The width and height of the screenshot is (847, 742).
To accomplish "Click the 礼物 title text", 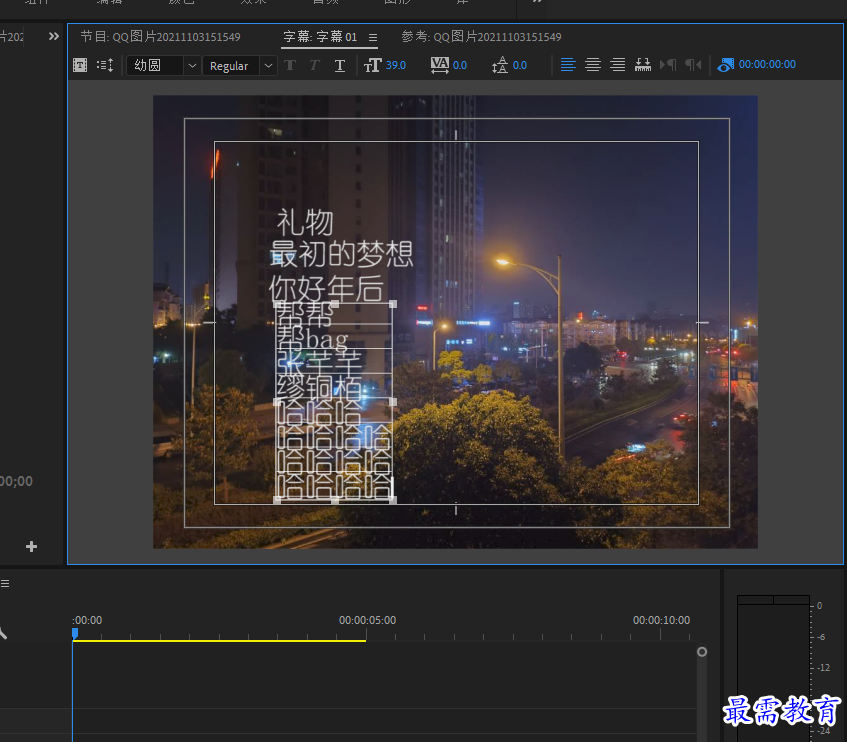I will click(x=305, y=222).
